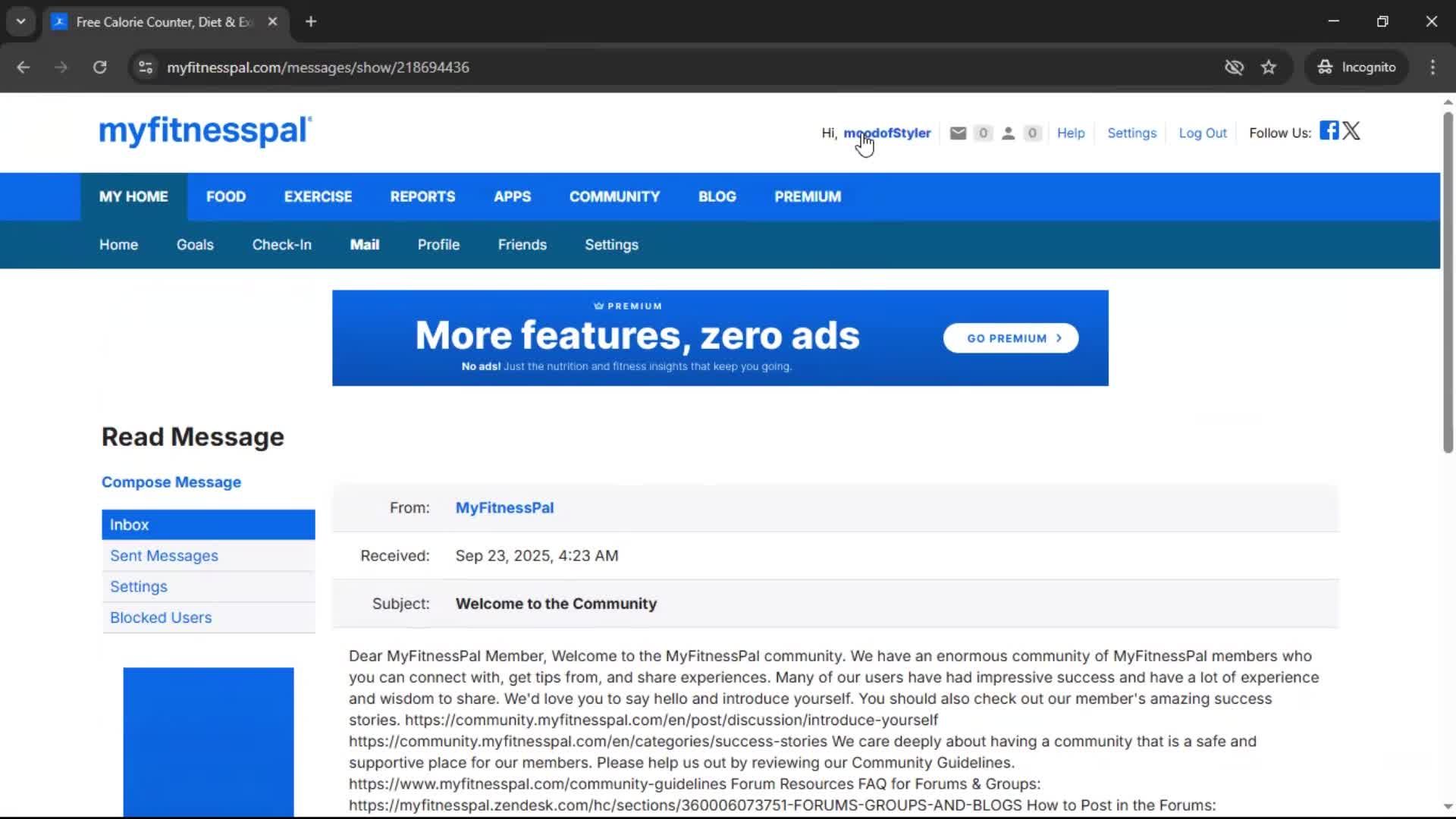
Task: Click the Incognito indicator button
Action: pos(1357,67)
